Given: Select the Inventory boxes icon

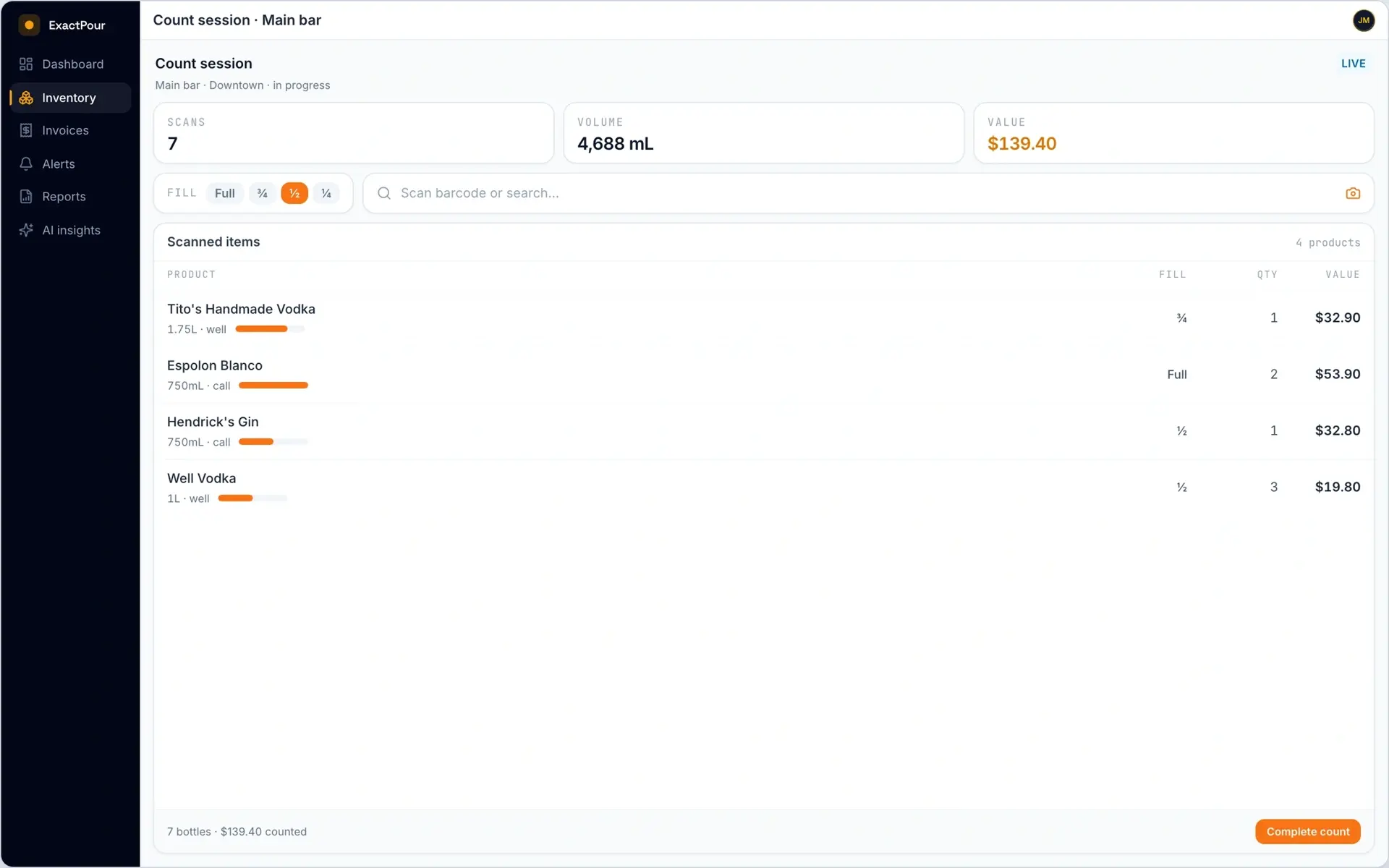Looking at the screenshot, I should [x=26, y=98].
